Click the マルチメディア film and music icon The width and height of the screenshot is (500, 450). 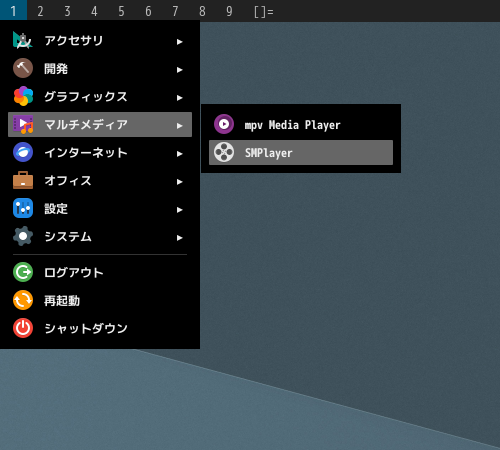click(23, 124)
